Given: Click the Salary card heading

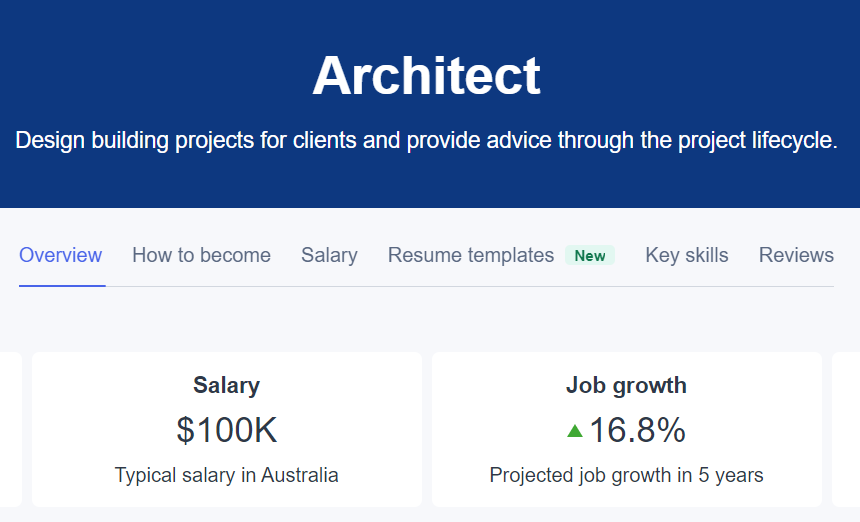Looking at the screenshot, I should [226, 385].
